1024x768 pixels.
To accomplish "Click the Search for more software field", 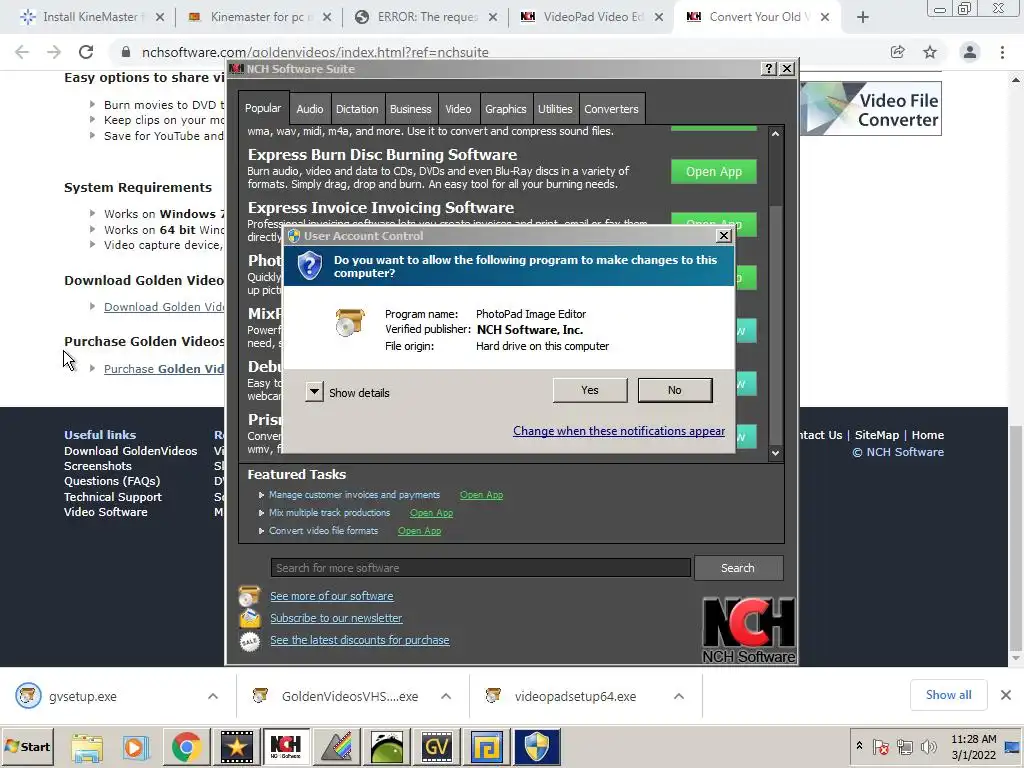I will coord(481,568).
